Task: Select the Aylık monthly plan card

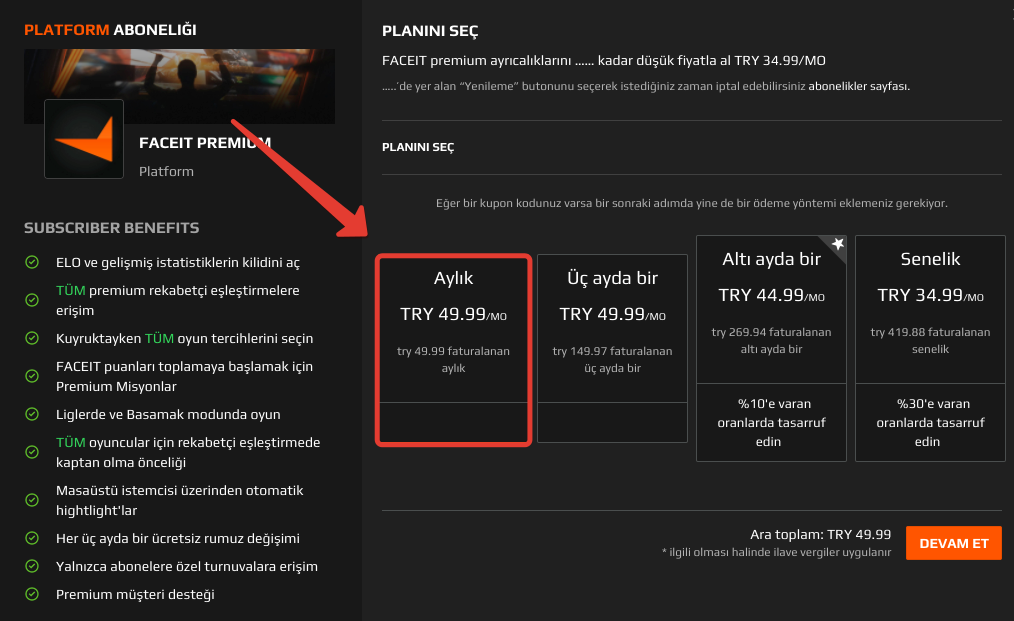Action: click(x=453, y=349)
